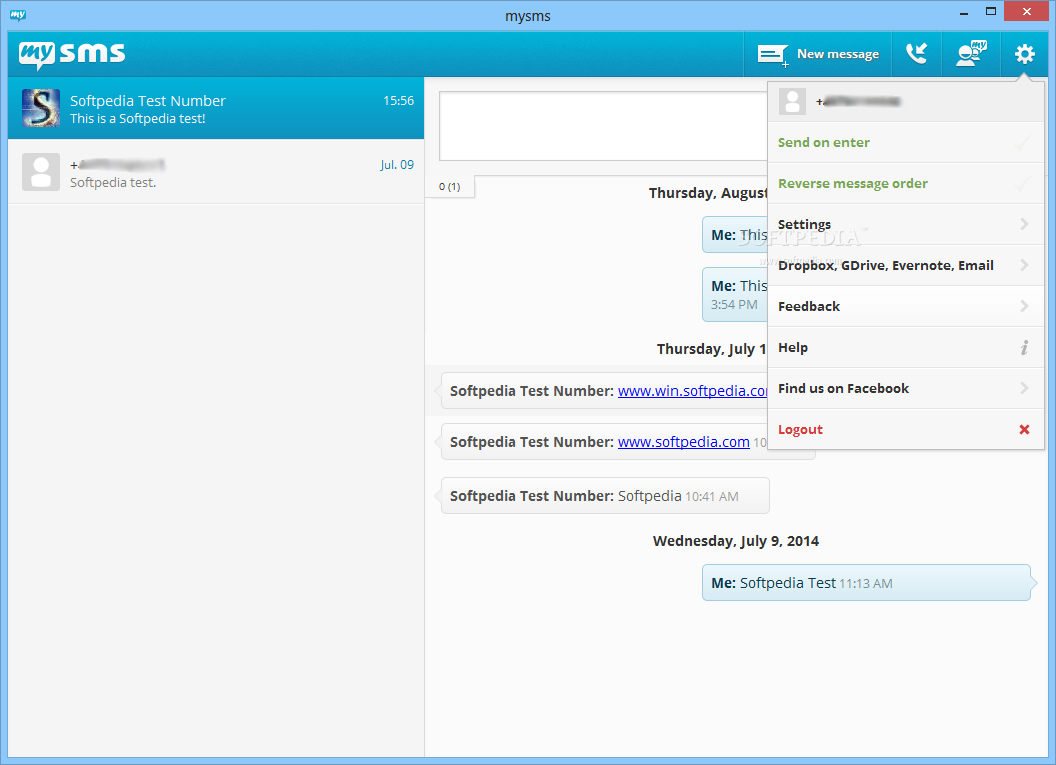Click the message text input box
The image size is (1056, 765).
point(603,126)
